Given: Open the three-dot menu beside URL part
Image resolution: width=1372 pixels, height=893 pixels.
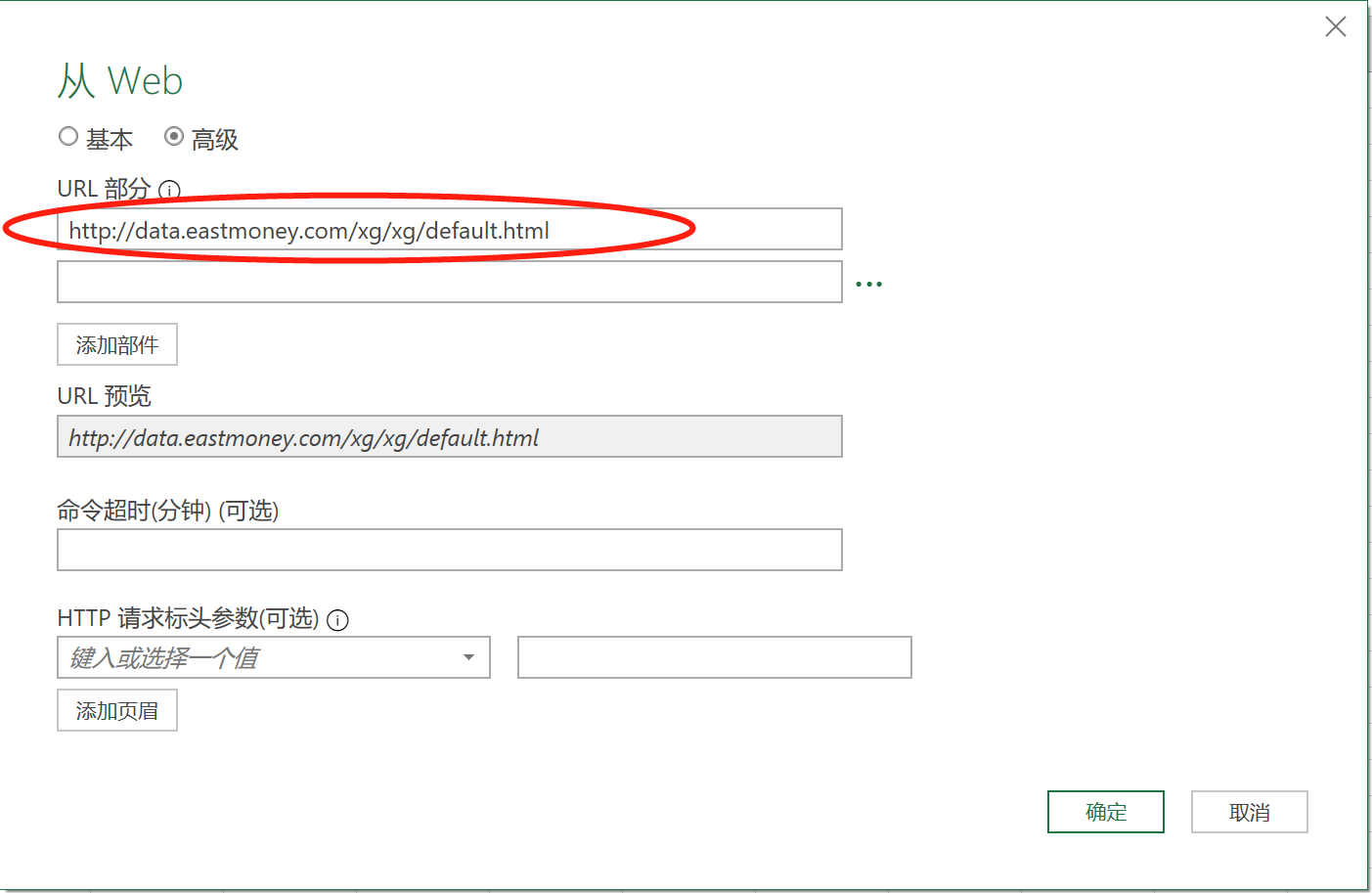Looking at the screenshot, I should tap(868, 284).
